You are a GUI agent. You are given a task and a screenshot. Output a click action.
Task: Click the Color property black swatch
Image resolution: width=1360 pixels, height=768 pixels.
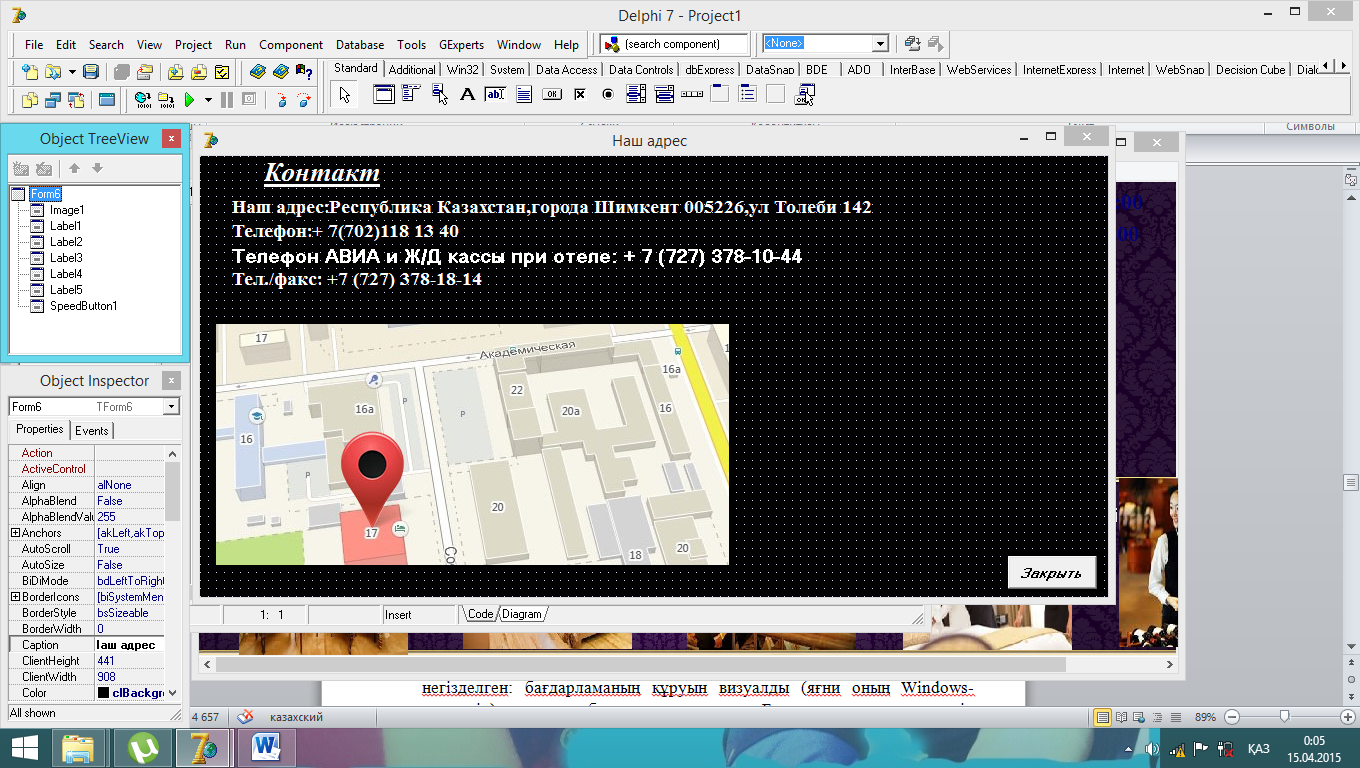103,692
